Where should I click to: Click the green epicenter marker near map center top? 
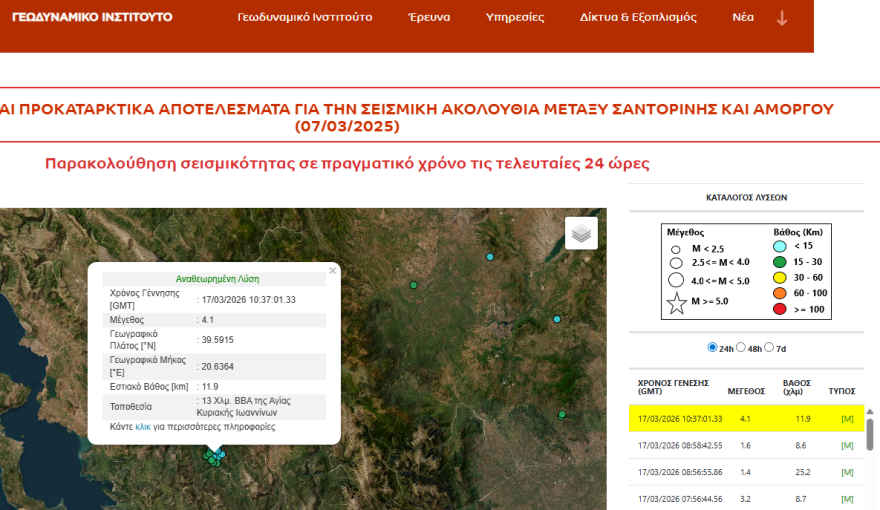414,285
